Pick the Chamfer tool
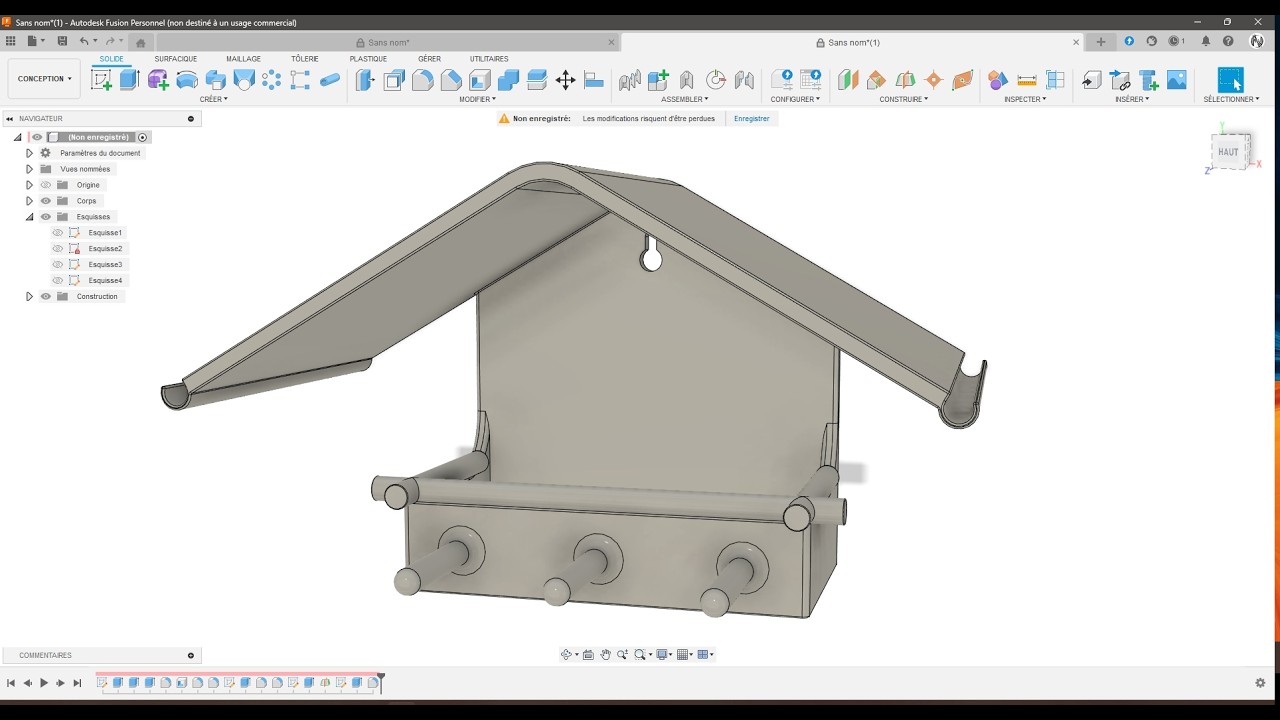This screenshot has height=720, width=1280. click(x=451, y=80)
